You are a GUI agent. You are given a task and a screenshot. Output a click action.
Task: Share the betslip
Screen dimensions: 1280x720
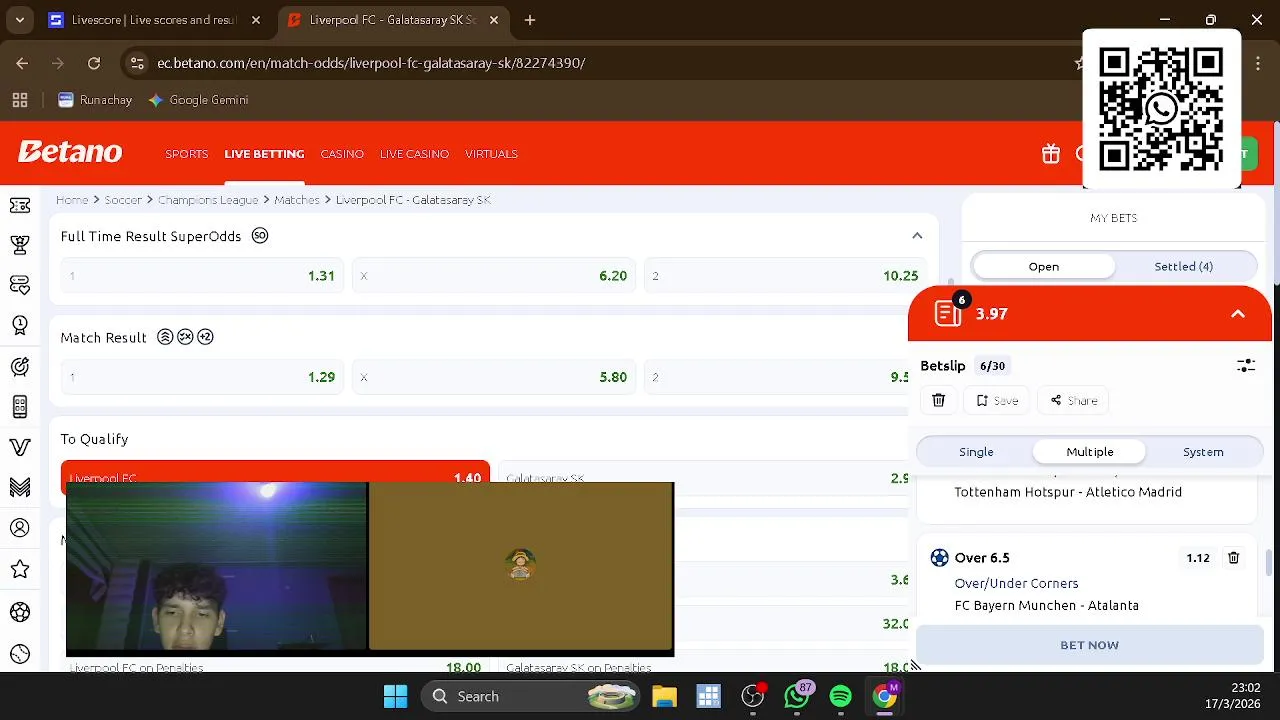1074,400
